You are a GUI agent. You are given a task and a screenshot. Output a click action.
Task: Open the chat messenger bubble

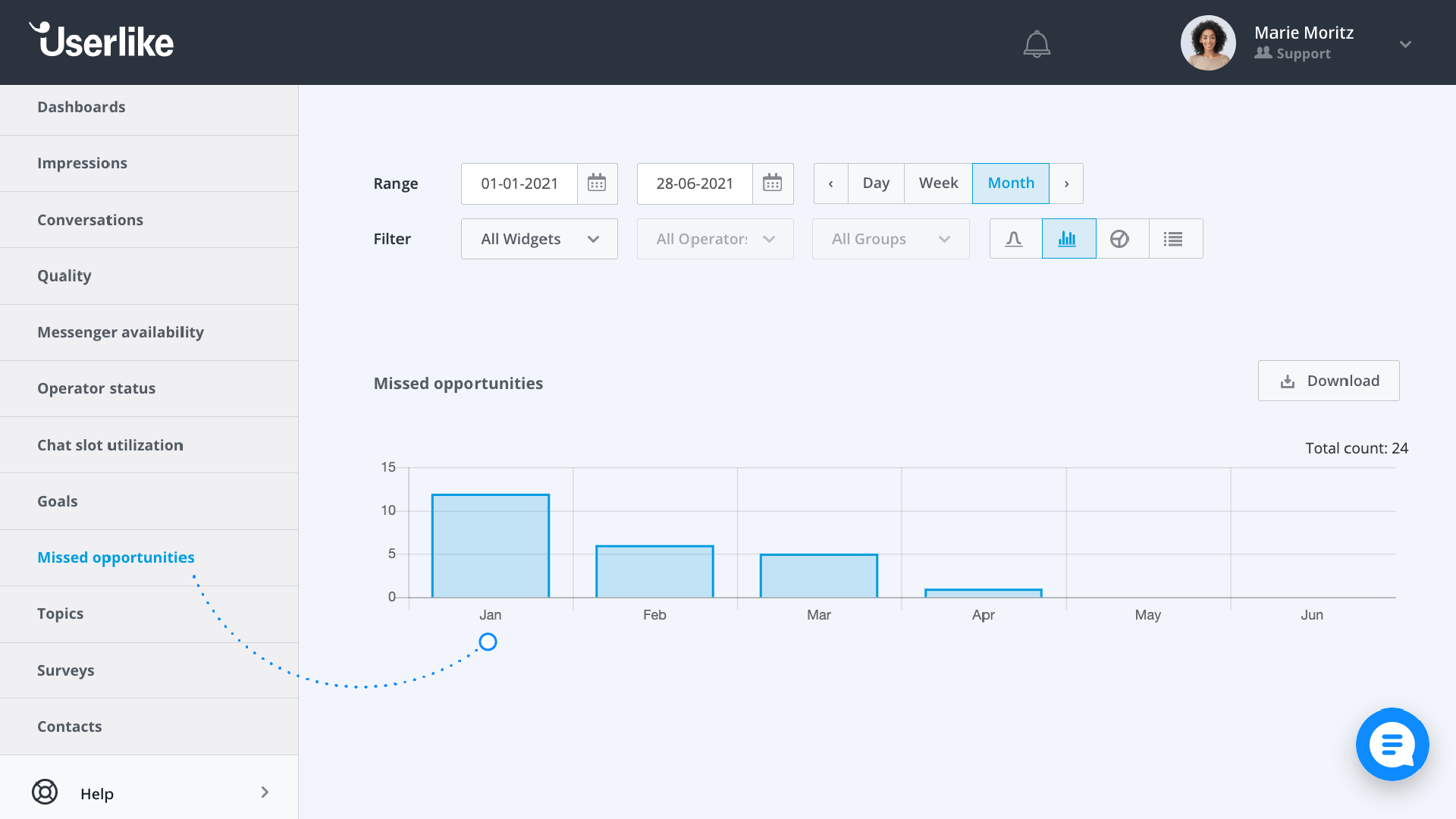click(1392, 744)
